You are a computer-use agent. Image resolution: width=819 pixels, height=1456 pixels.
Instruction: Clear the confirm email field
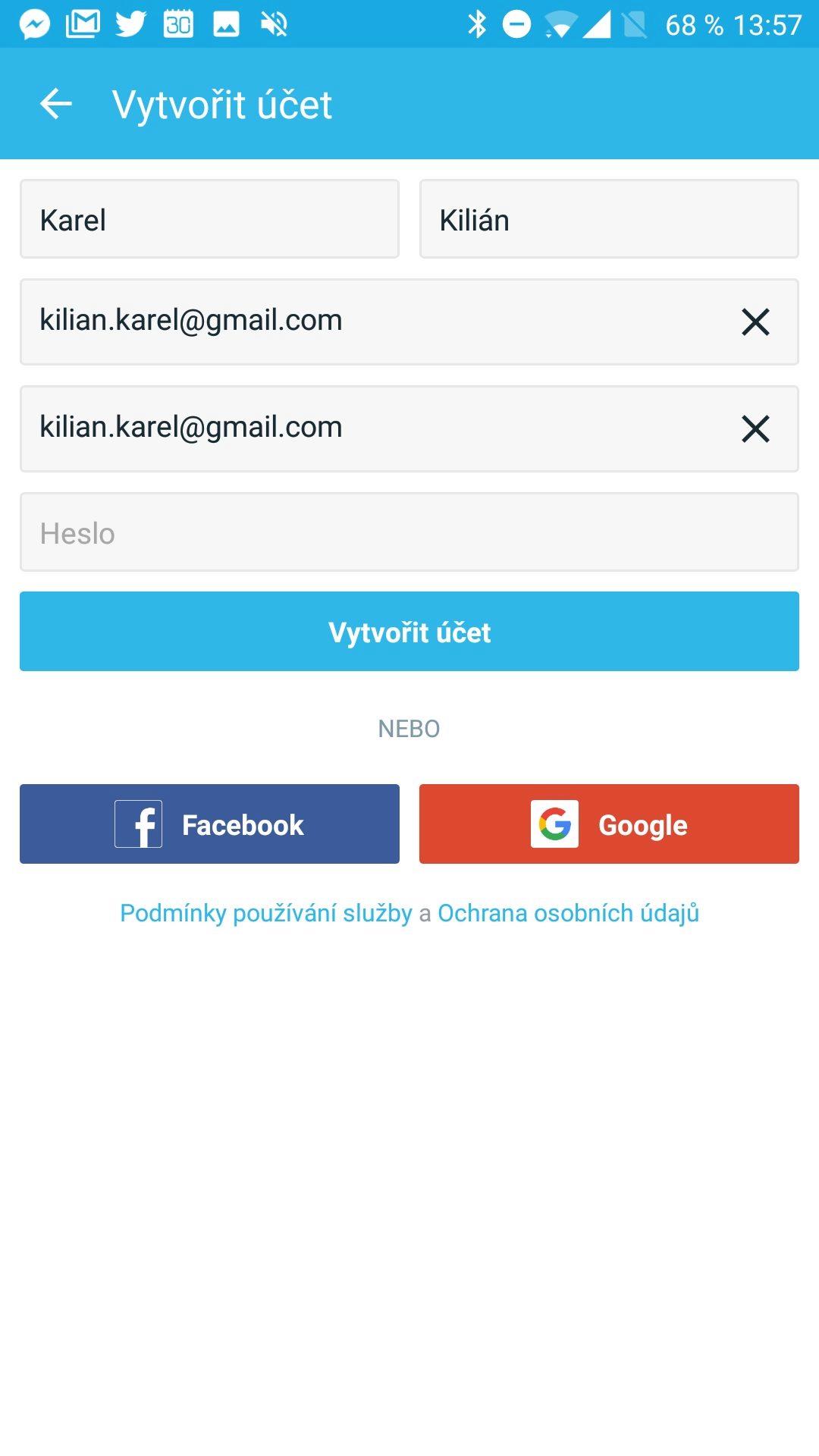755,429
